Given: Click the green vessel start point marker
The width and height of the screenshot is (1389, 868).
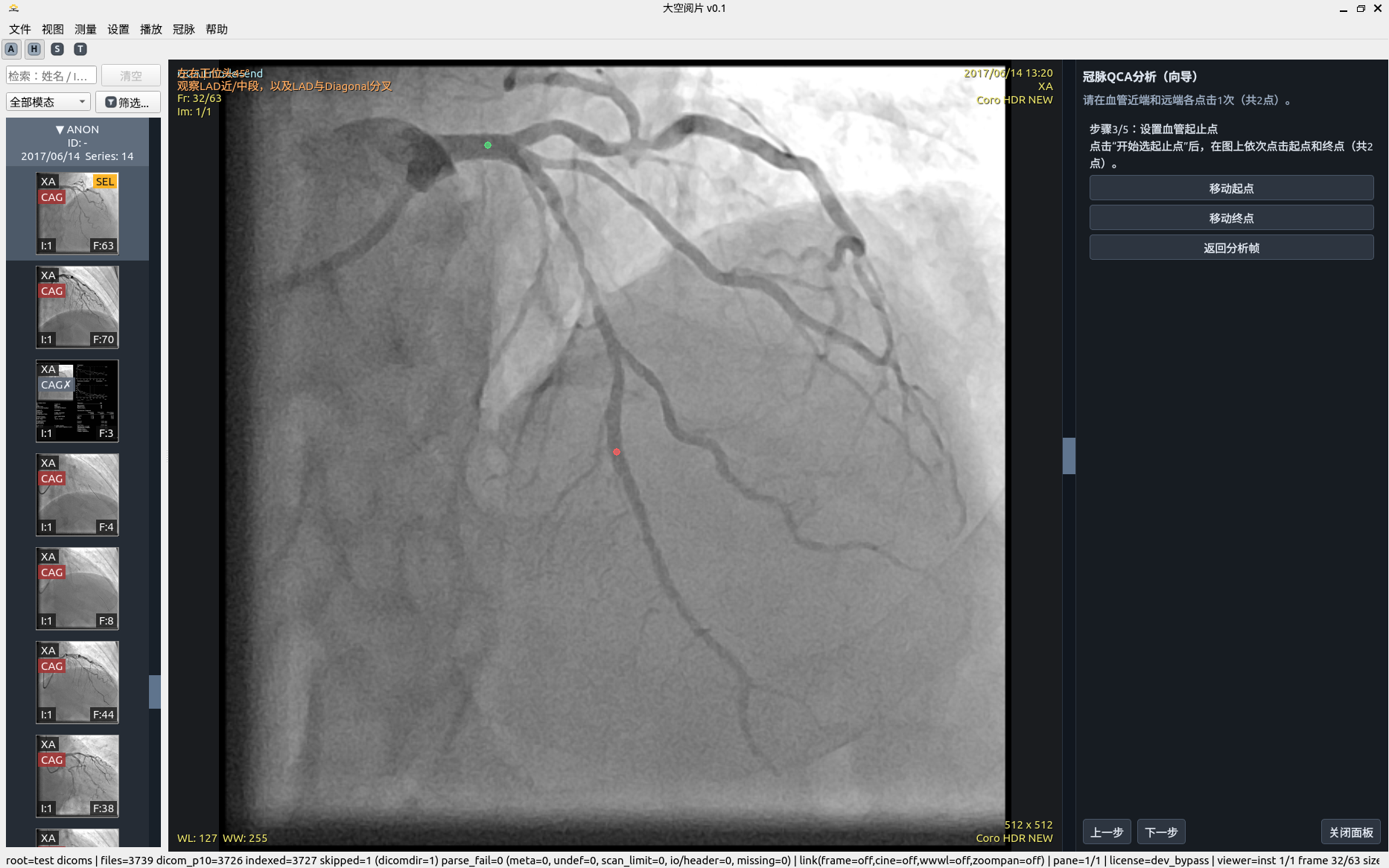Looking at the screenshot, I should (488, 145).
